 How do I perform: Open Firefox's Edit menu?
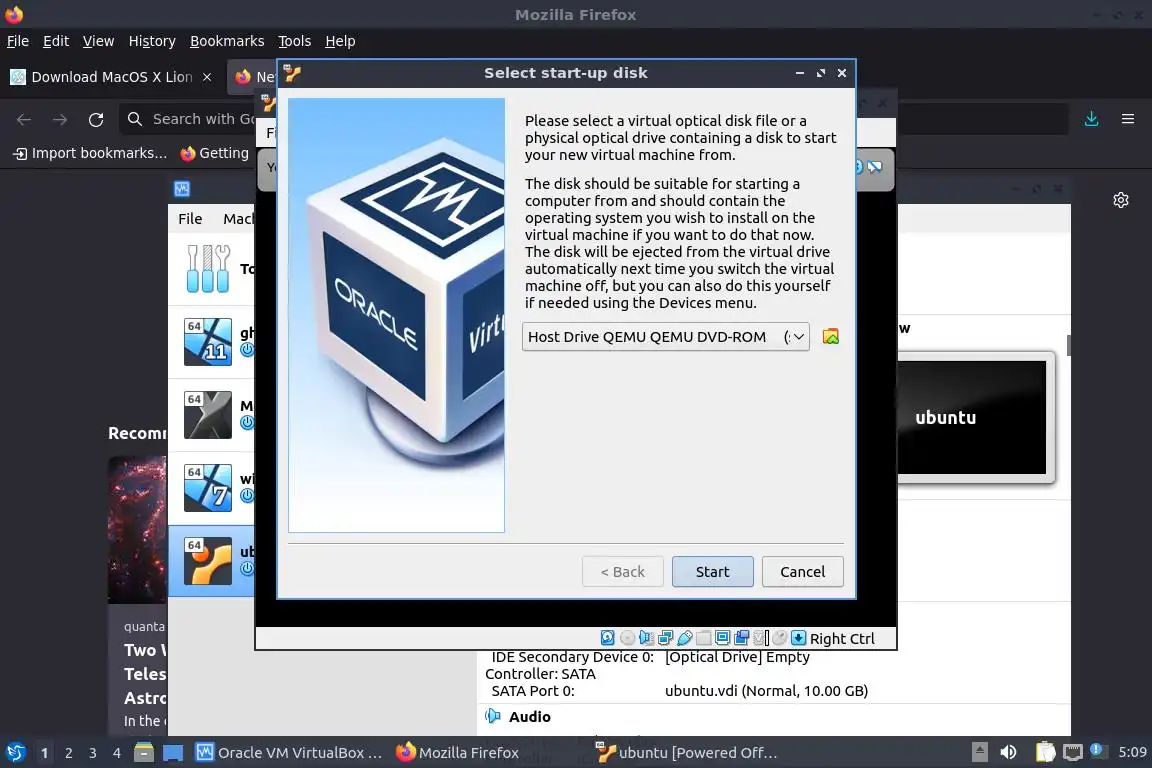[x=56, y=41]
